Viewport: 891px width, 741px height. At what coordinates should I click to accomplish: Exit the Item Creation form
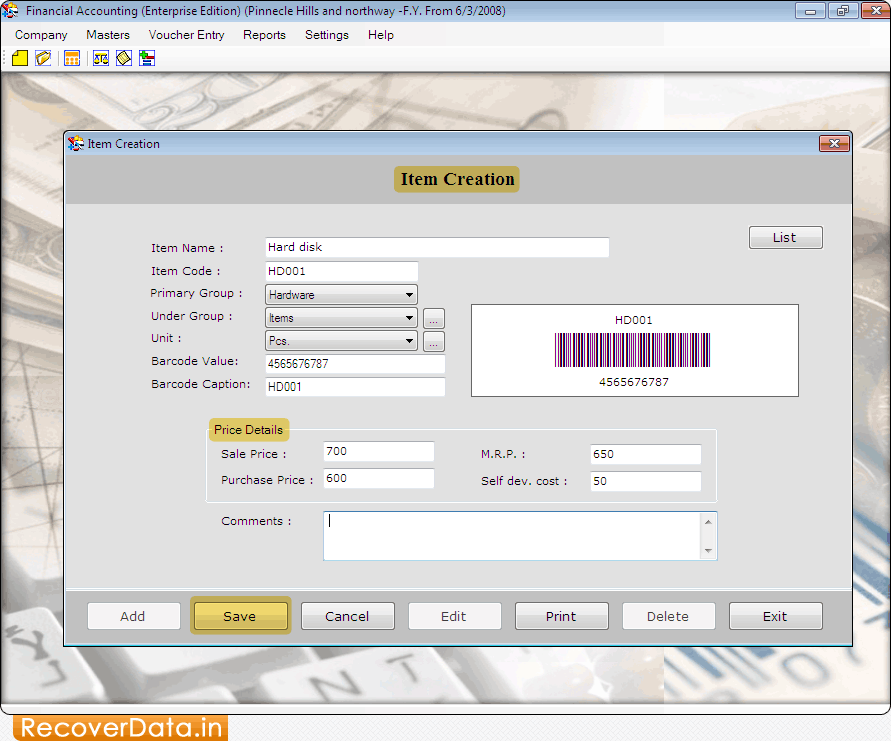(x=775, y=616)
